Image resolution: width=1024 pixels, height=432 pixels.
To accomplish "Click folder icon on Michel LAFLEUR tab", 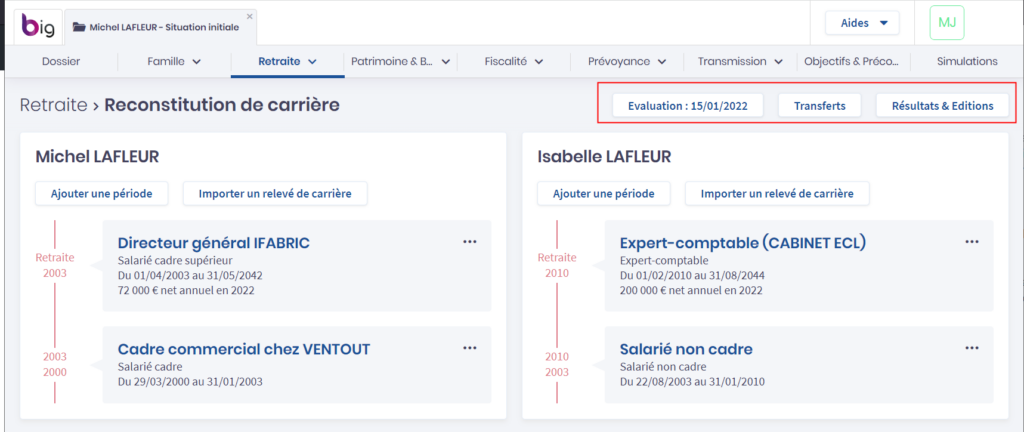I will coord(80,28).
